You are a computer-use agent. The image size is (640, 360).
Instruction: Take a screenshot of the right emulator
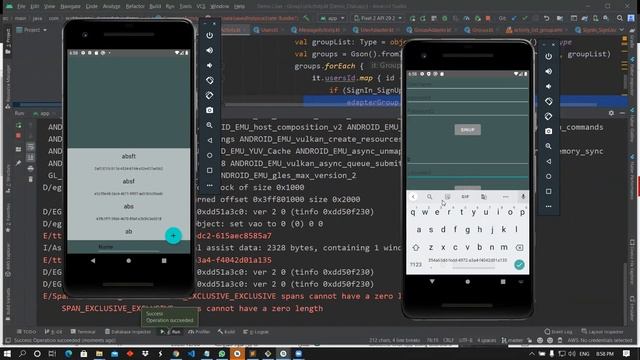click(549, 131)
